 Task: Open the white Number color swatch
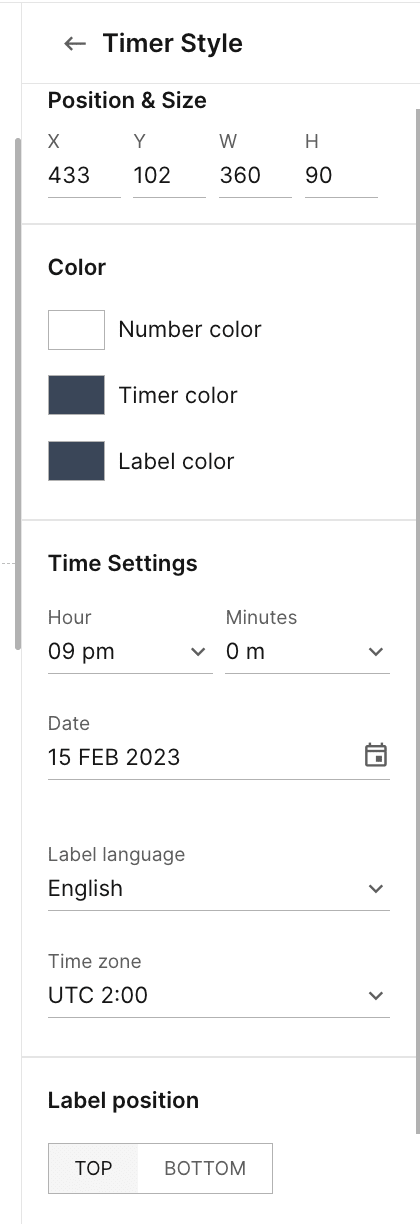pyautogui.click(x=76, y=330)
